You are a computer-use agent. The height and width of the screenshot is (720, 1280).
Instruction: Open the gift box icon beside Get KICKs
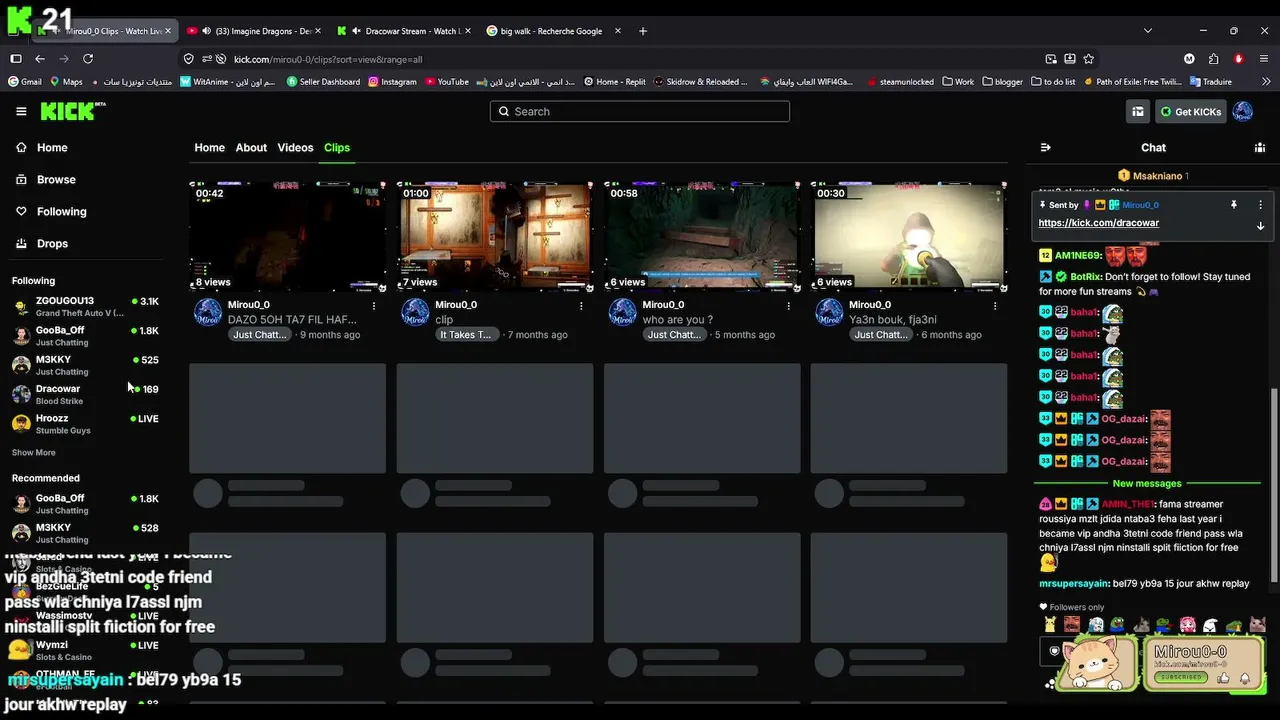coord(1137,112)
